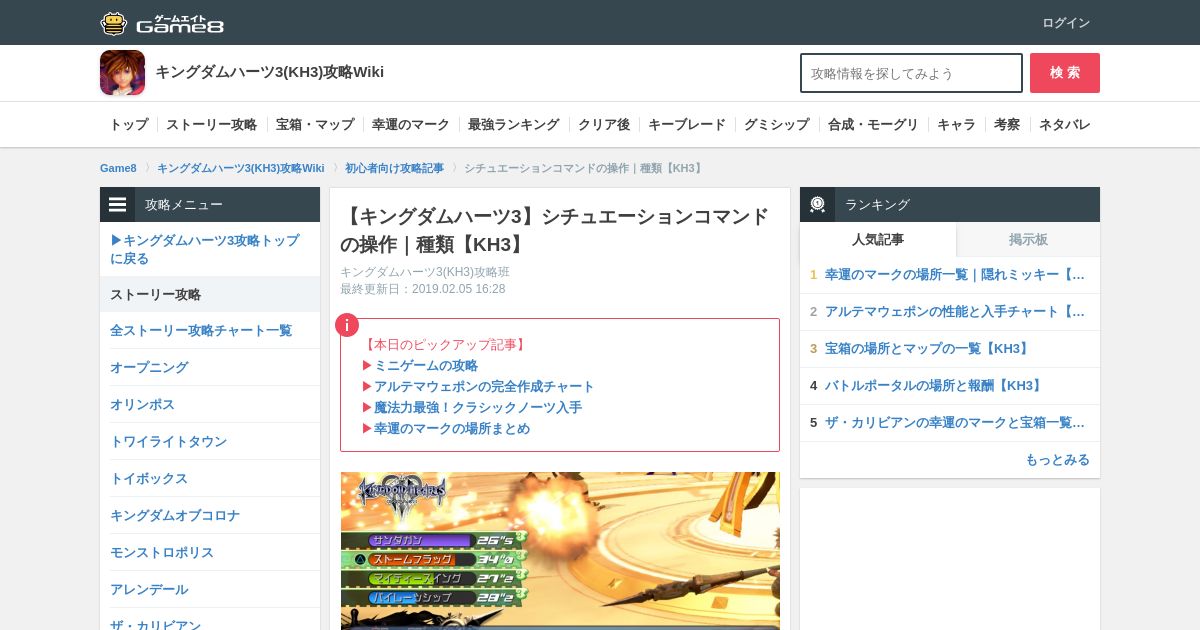Open the Game8 logo homepage

pyautogui.click(x=162, y=23)
